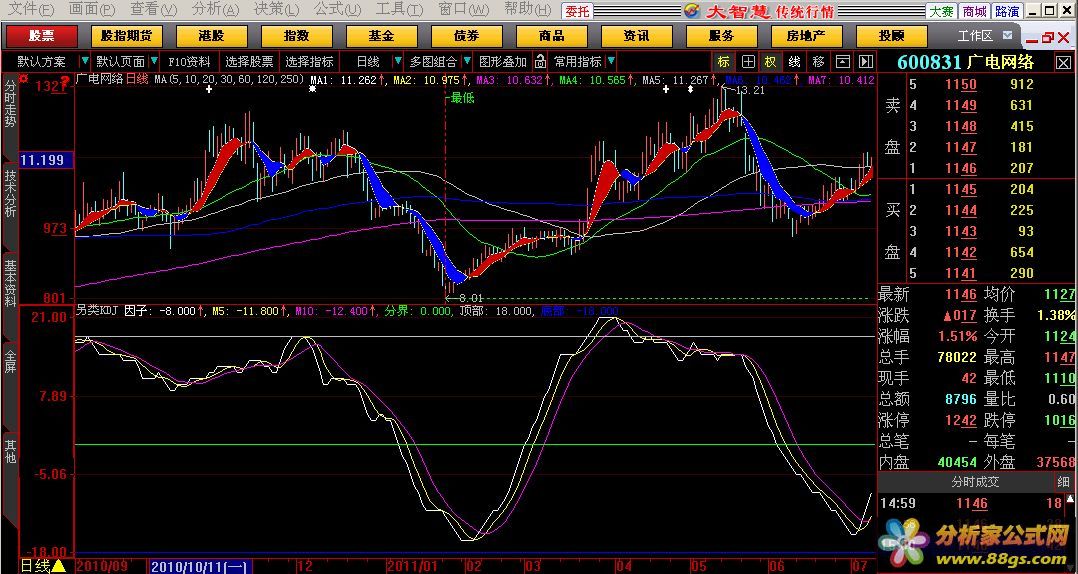Open the 工具(T) menu
1078x574 pixels.
tap(399, 10)
